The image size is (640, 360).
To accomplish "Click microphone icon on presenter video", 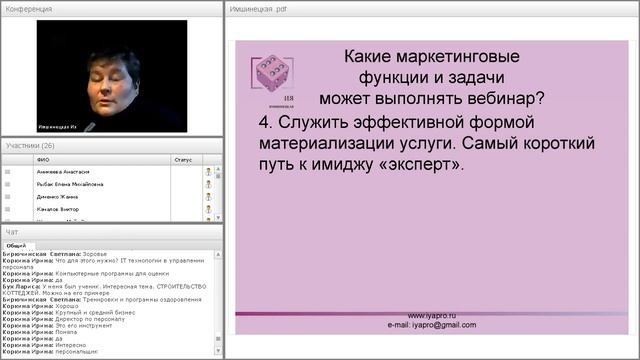I will [x=89, y=127].
